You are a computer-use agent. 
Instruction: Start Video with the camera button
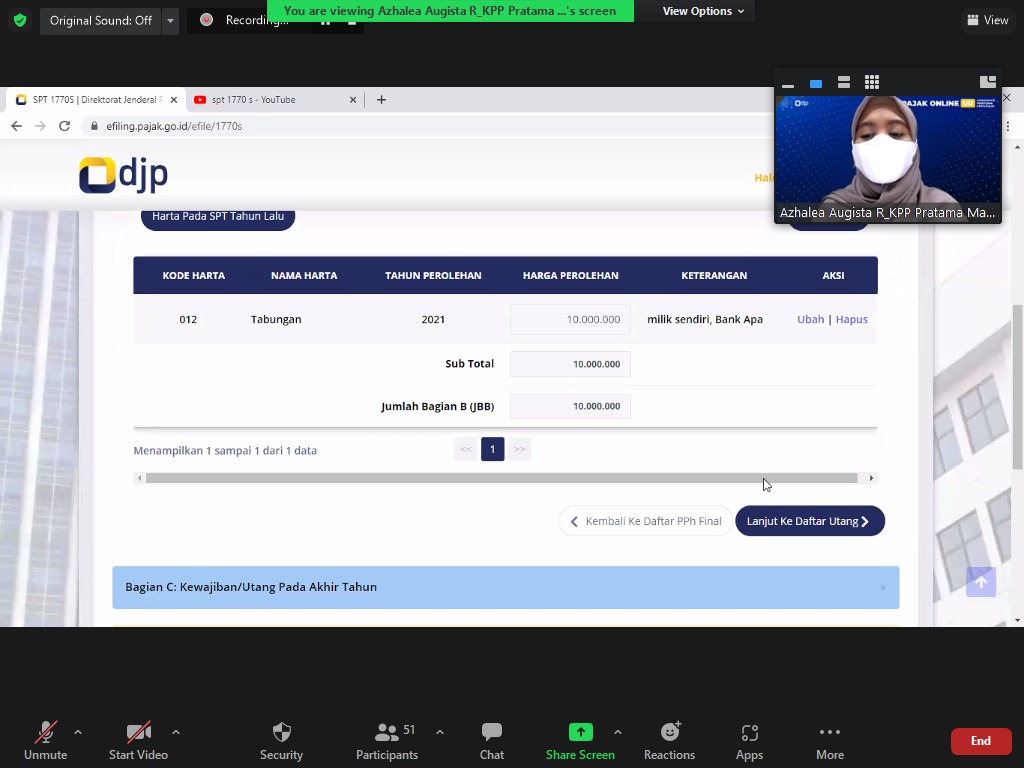138,741
